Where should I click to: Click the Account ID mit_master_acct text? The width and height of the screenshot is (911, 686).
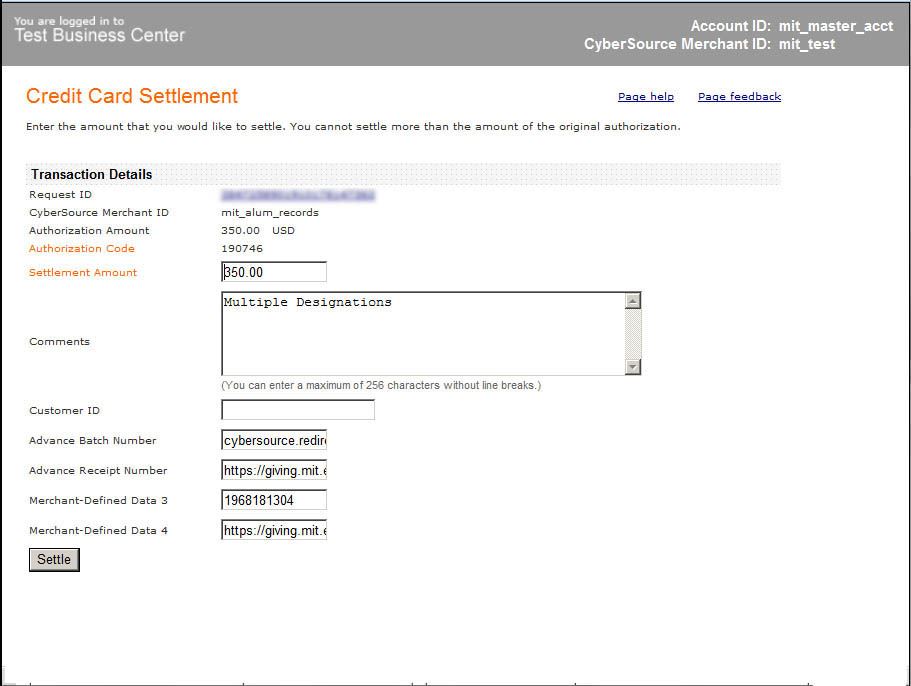click(791, 26)
